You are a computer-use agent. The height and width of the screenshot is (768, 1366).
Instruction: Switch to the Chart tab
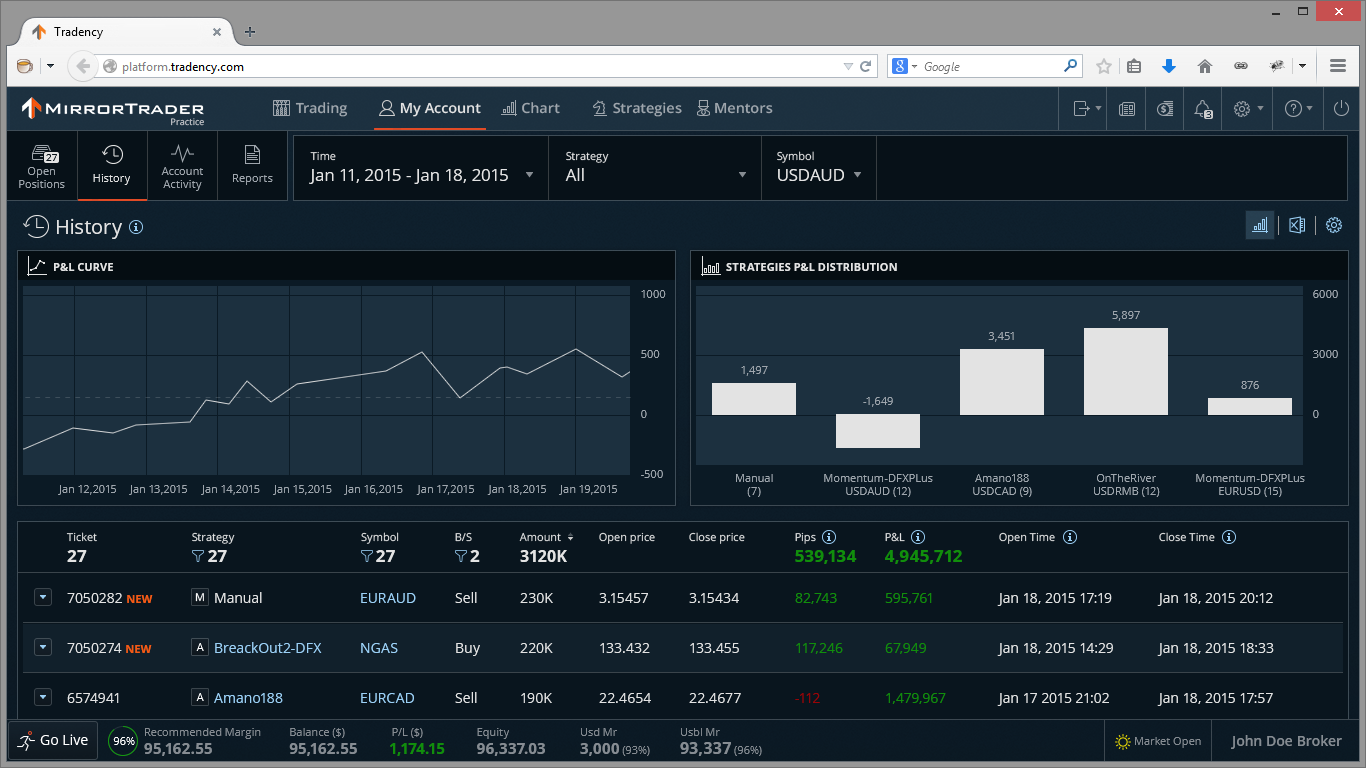[x=531, y=108]
